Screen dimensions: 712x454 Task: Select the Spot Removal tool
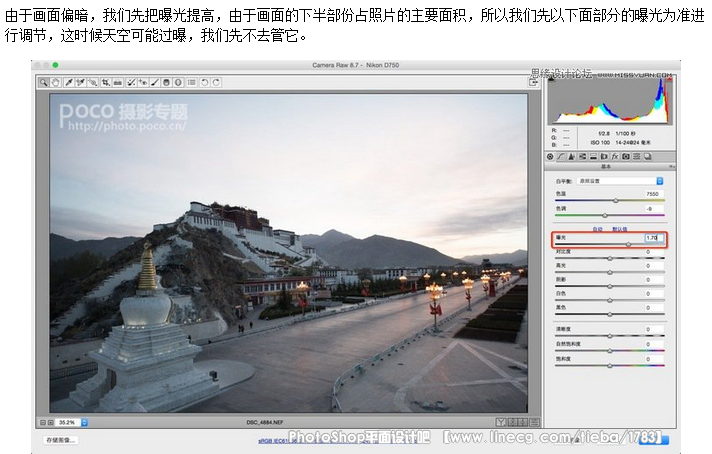[x=131, y=82]
